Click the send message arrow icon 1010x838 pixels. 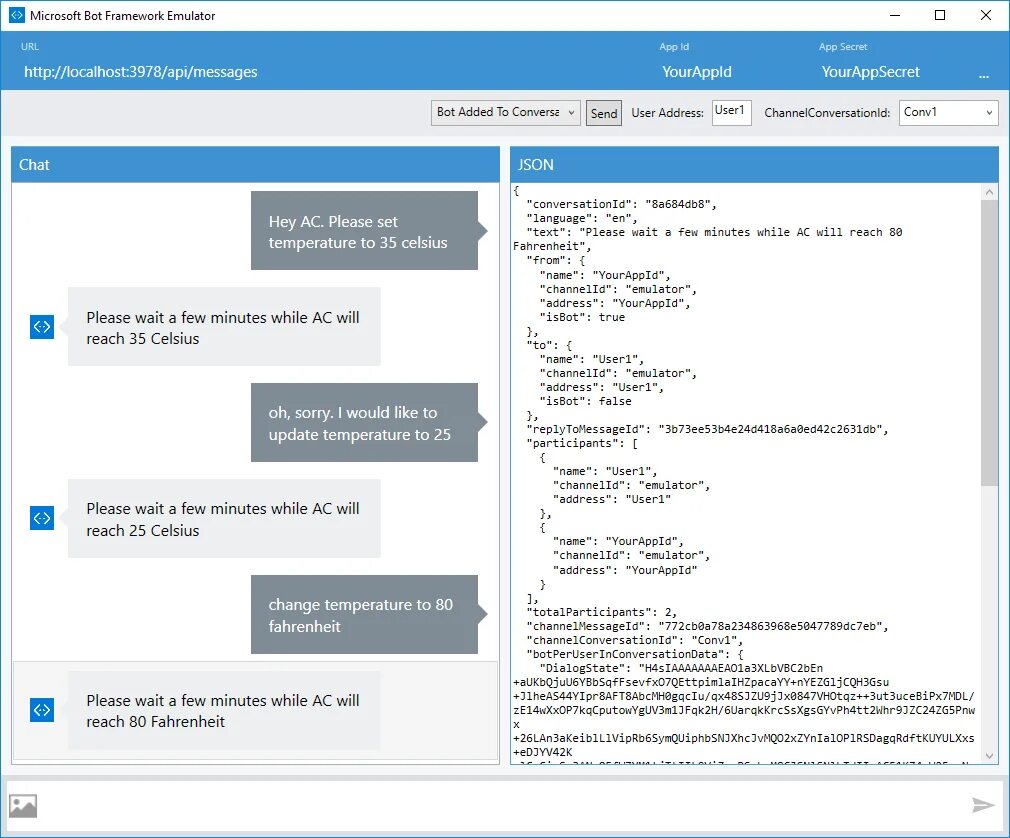coord(983,805)
